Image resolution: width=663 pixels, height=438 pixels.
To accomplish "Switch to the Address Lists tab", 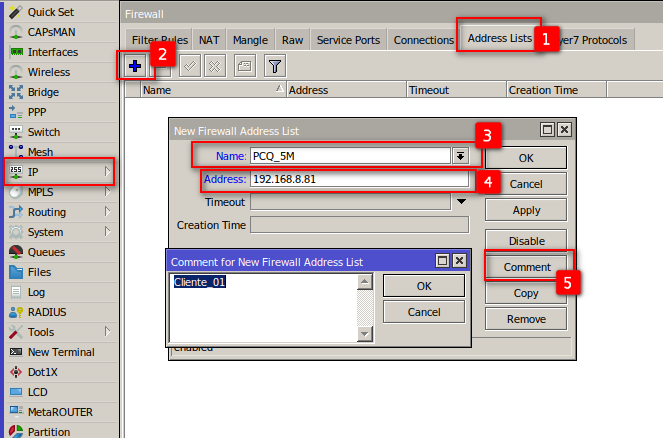I will 499,39.
